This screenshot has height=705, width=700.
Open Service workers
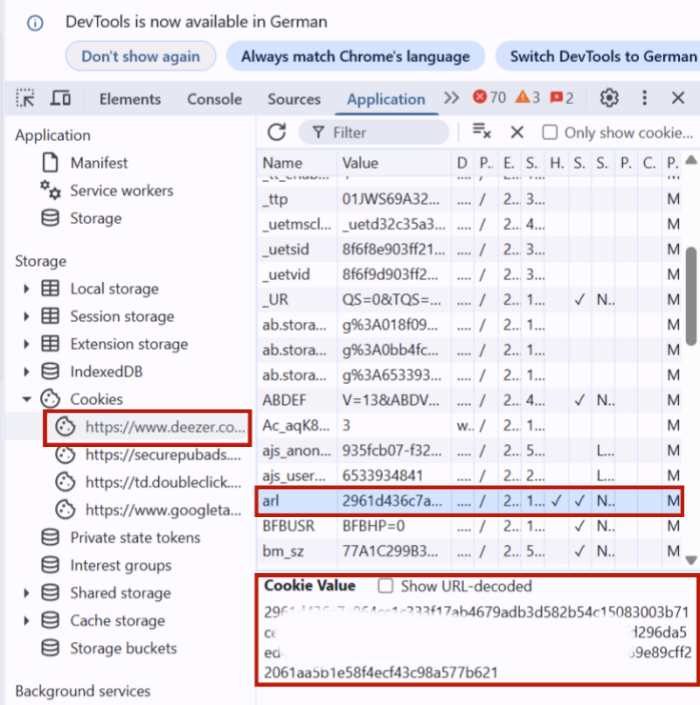click(121, 191)
